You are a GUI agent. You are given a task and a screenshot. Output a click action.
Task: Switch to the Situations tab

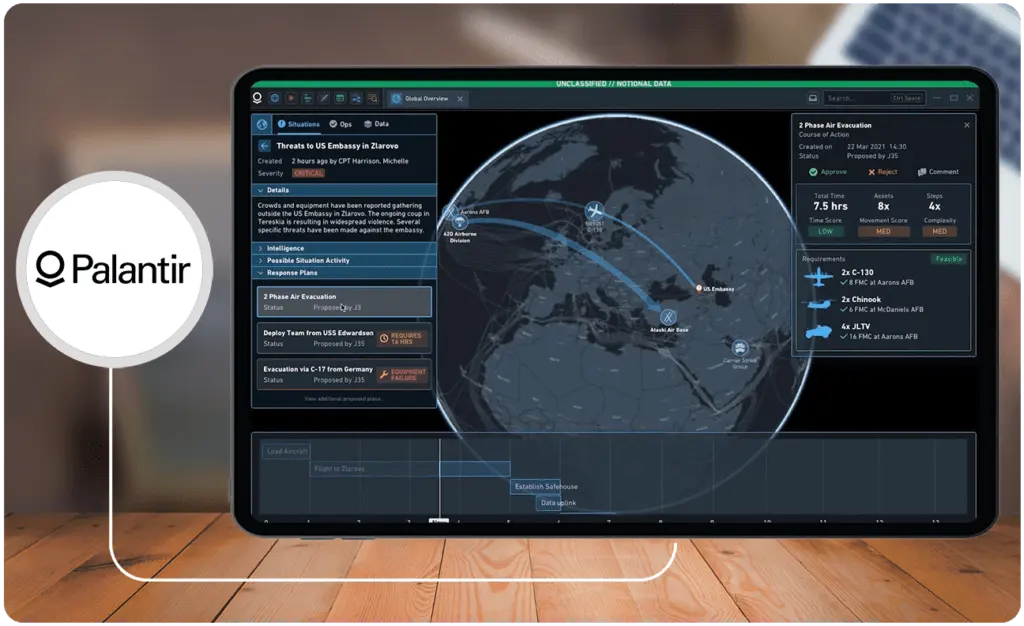point(298,124)
